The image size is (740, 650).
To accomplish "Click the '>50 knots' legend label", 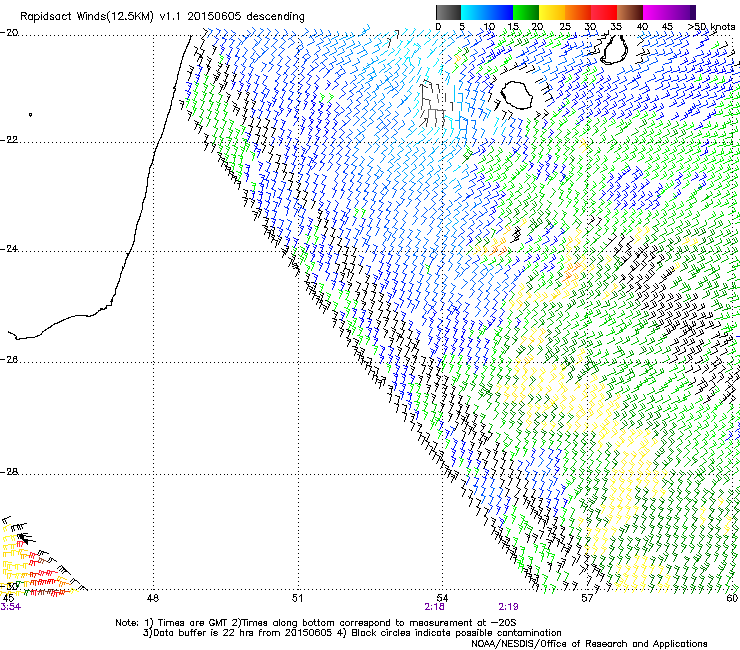I will pos(711,27).
